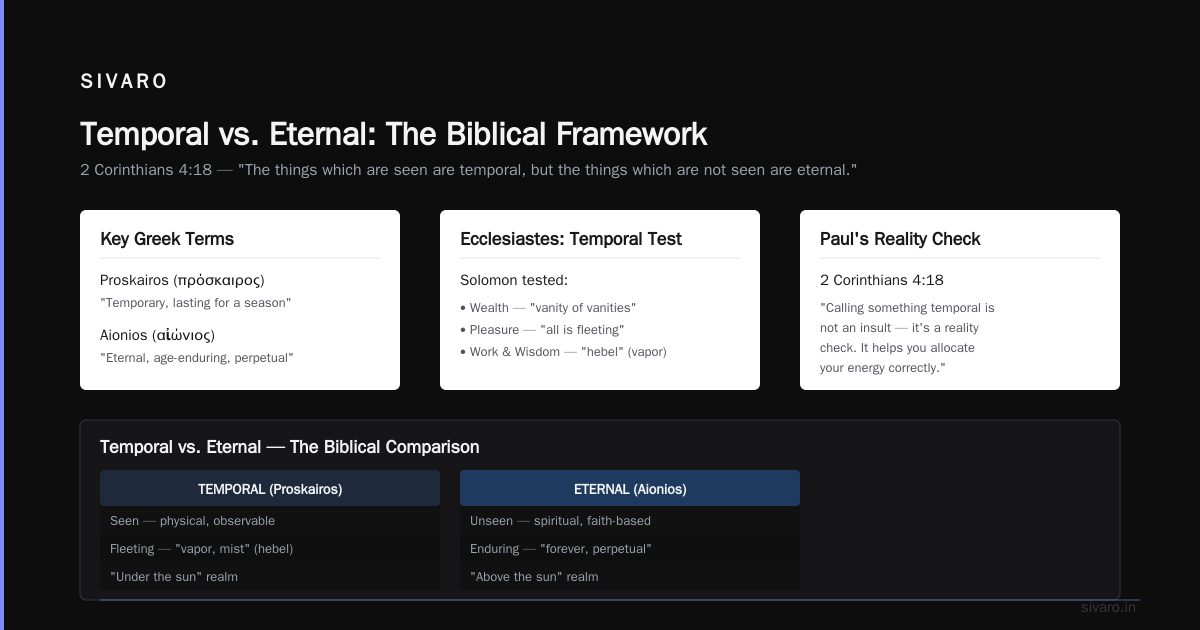Screen dimensions: 1200x630
Task: Click the "ETERNAL (Aionios)" column header
Action: (630, 489)
